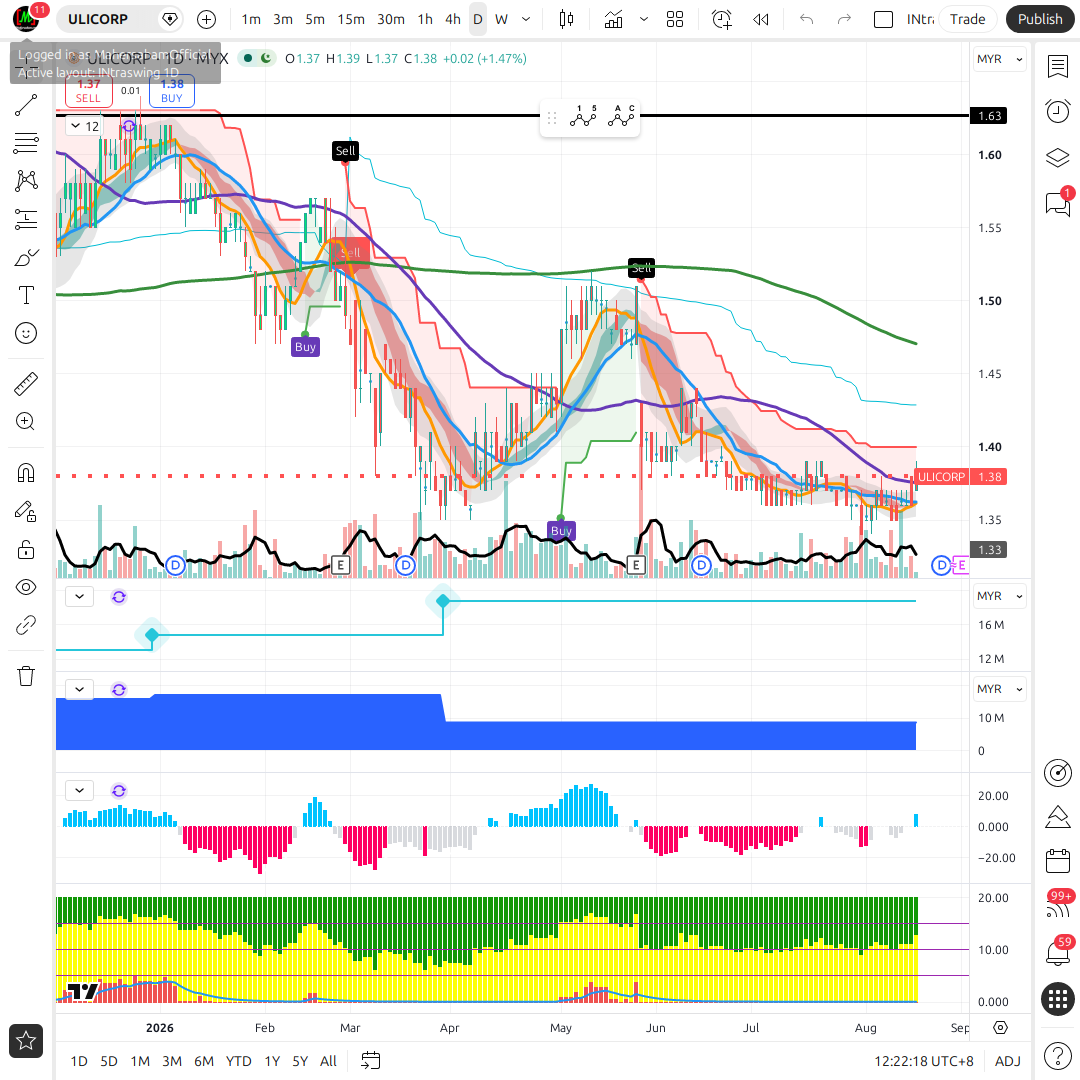
Task: Toggle ADJ adjustment for dividends
Action: point(1008,1061)
